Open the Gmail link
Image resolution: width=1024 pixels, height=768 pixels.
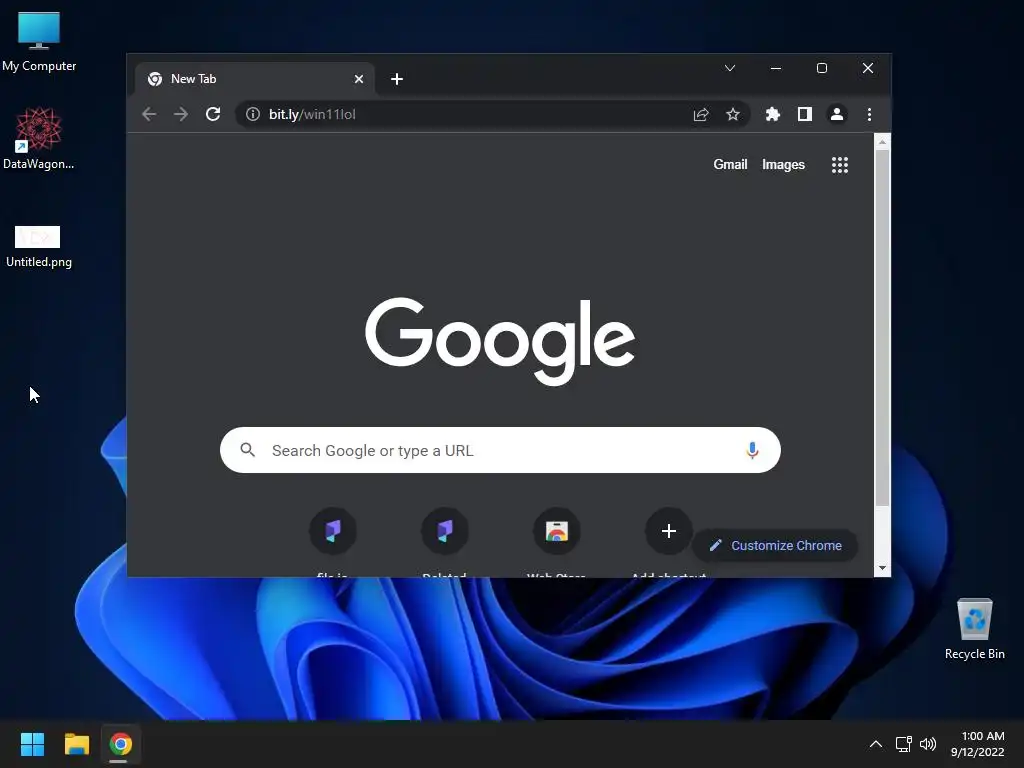coord(730,165)
